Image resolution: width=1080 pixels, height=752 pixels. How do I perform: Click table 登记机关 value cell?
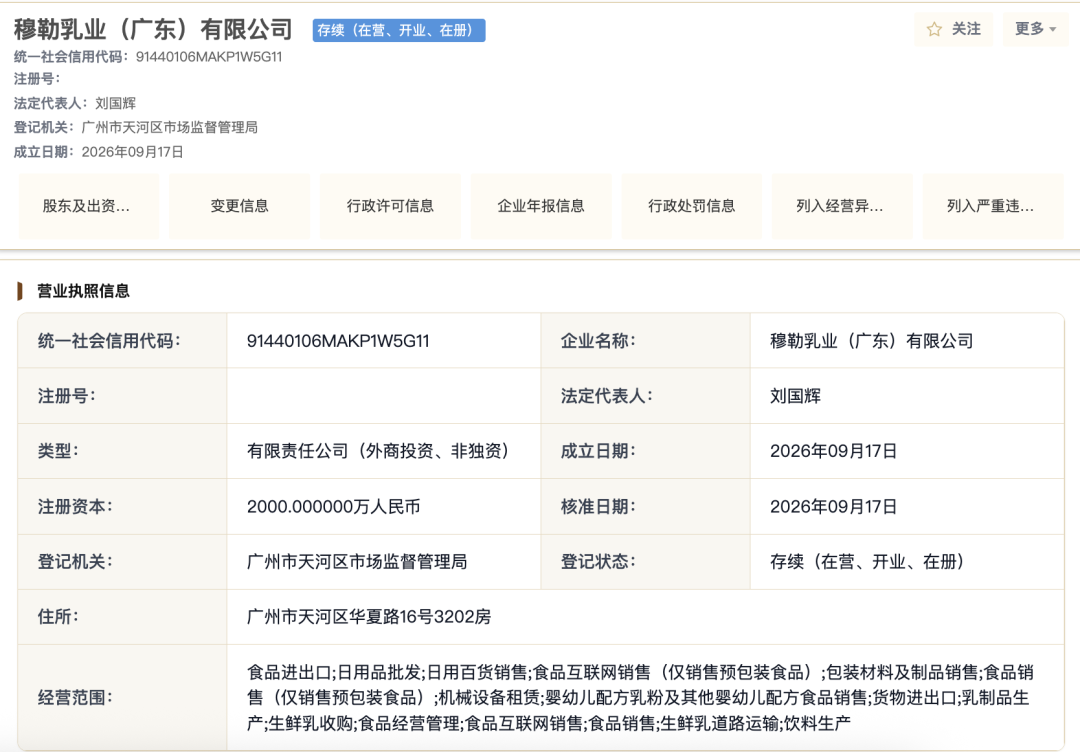pos(384,562)
